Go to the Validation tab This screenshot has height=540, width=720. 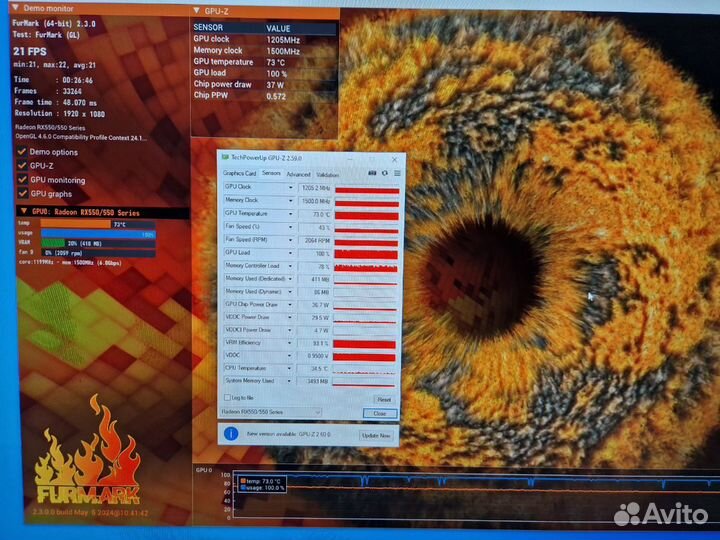point(327,175)
